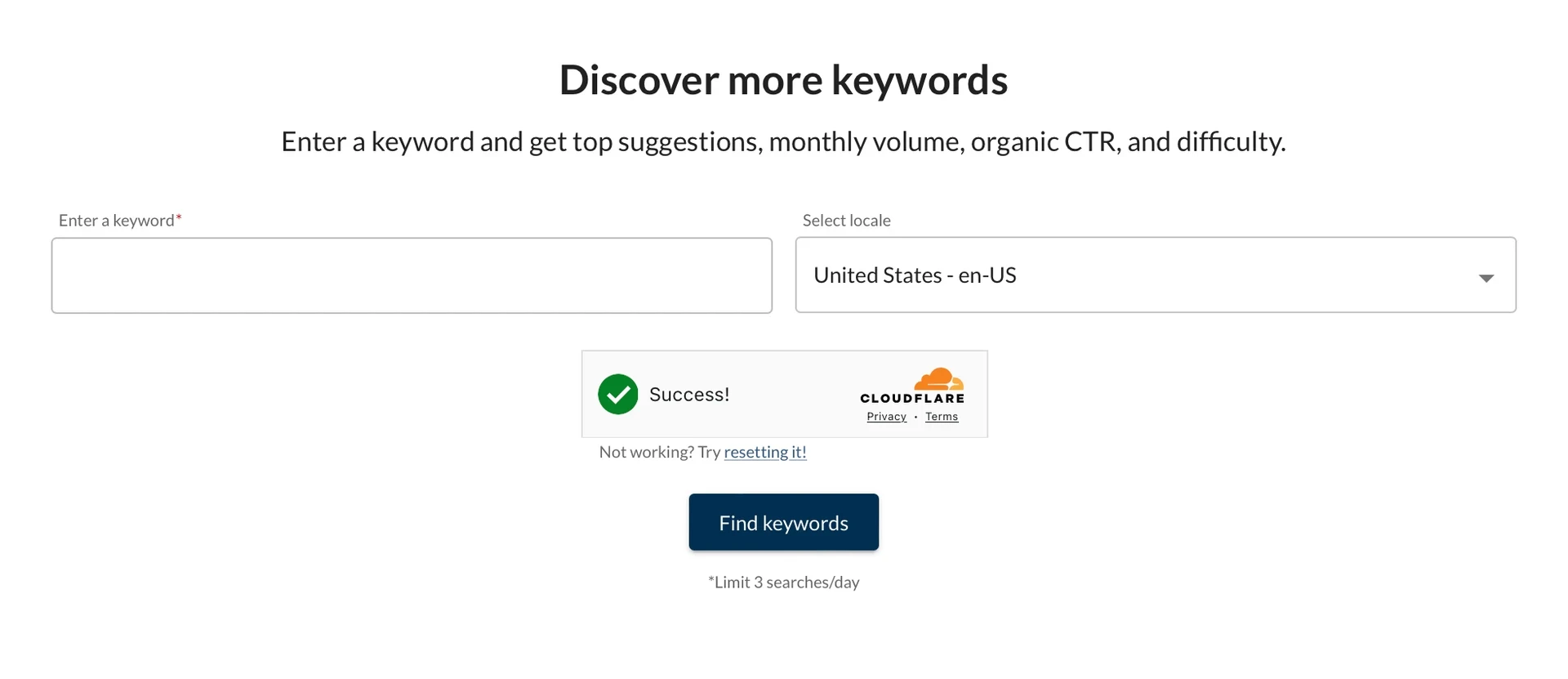Viewport: 1568px width, 679px height.
Task: Click the orange Cloudflare cloud logo
Action: click(x=939, y=380)
